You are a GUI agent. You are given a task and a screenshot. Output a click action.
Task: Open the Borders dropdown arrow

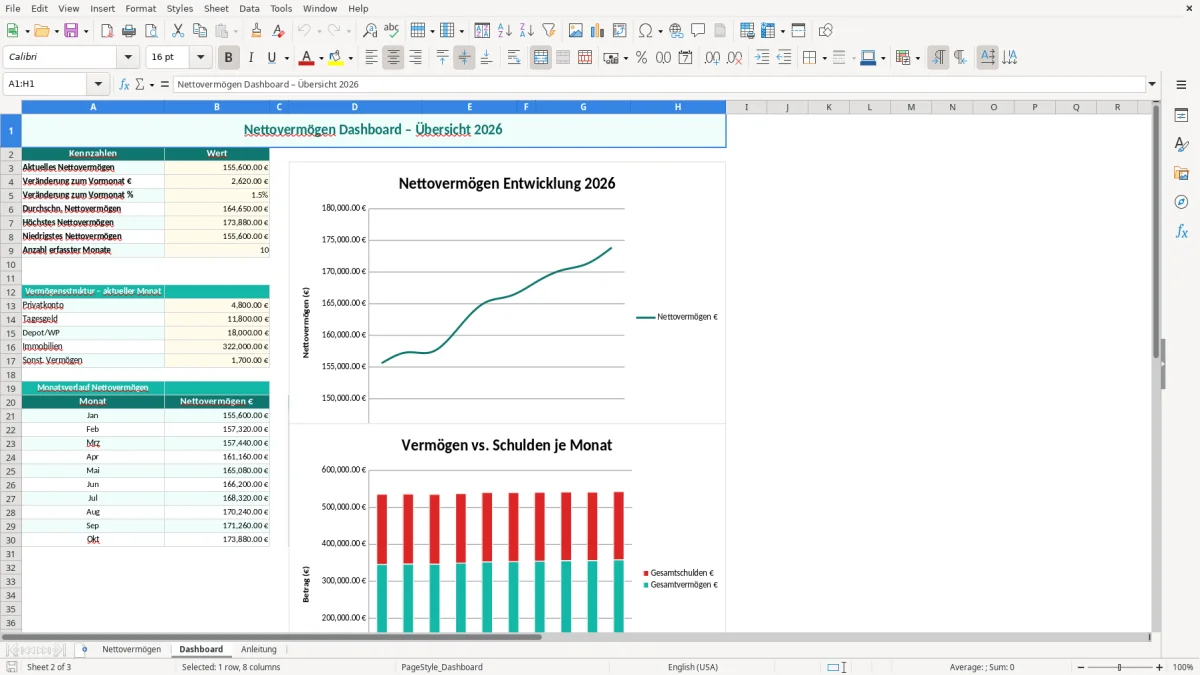pos(824,58)
